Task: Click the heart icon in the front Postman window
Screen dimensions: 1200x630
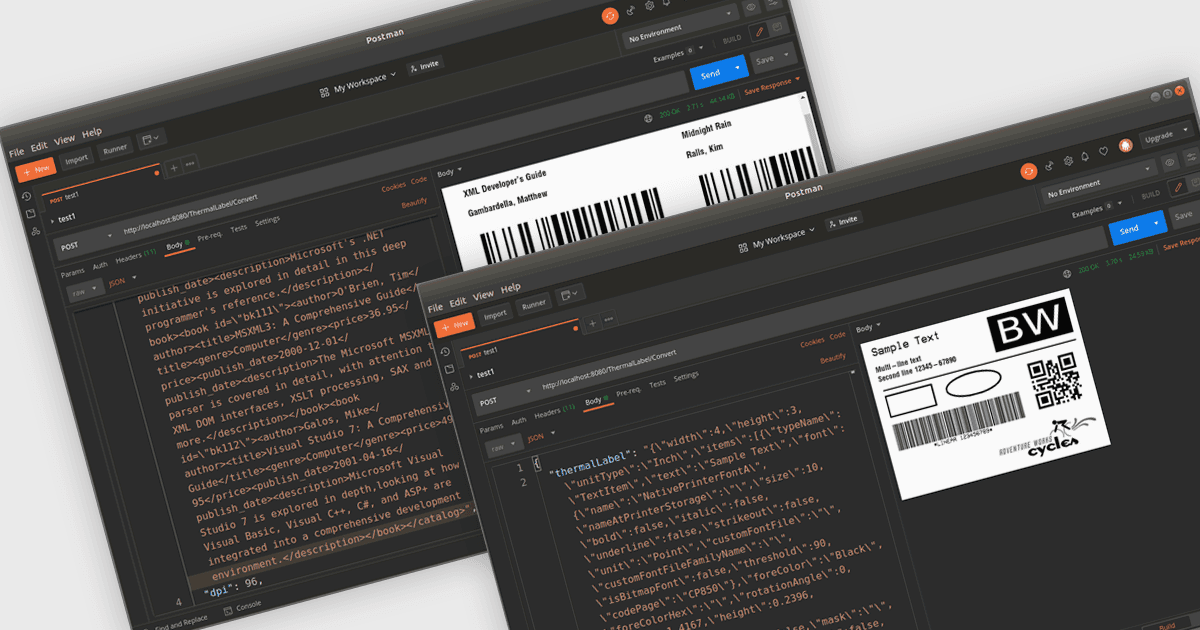Action: click(x=1104, y=151)
